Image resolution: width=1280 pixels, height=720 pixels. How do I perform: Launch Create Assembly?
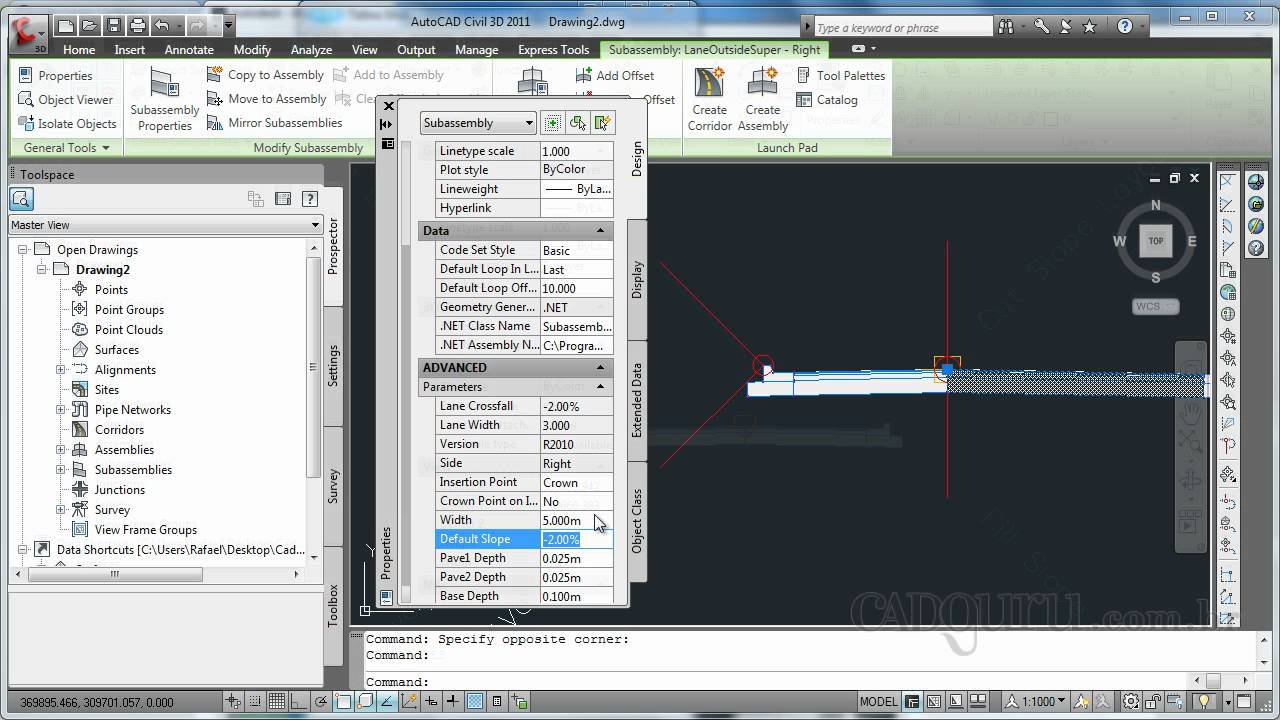(763, 99)
